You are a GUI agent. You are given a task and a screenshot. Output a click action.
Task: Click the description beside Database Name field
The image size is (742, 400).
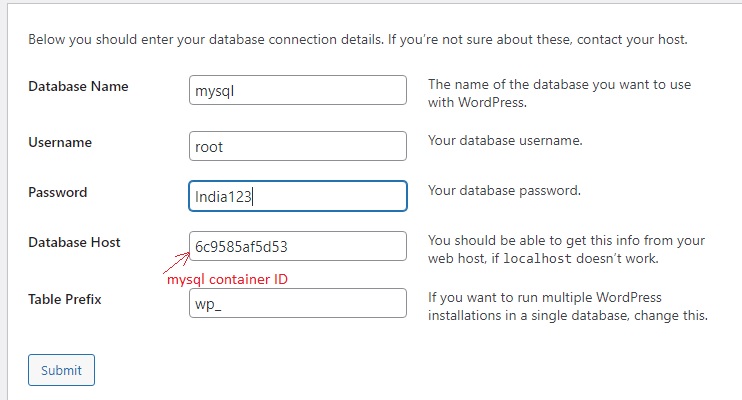click(x=559, y=93)
